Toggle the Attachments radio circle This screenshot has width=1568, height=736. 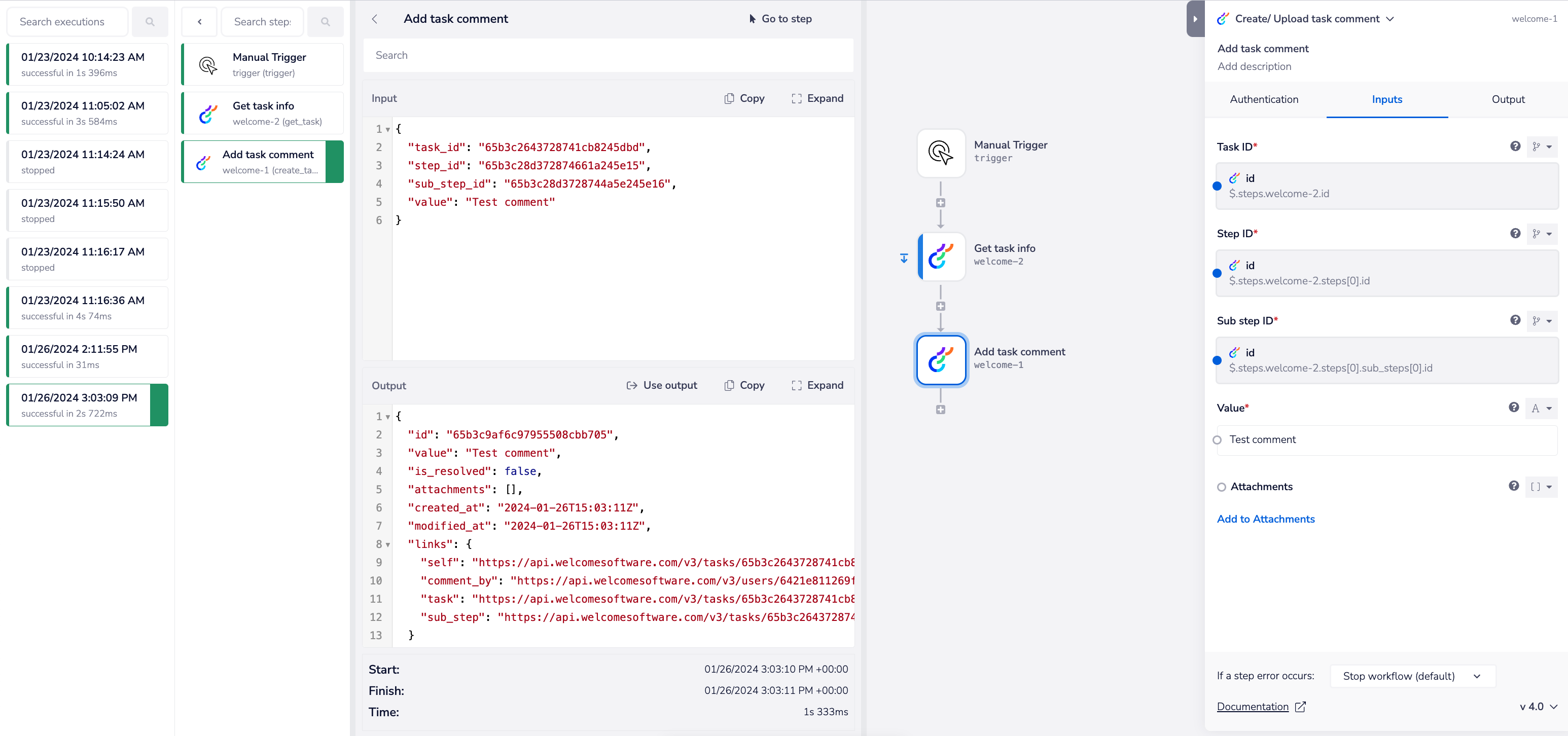pyautogui.click(x=1221, y=487)
